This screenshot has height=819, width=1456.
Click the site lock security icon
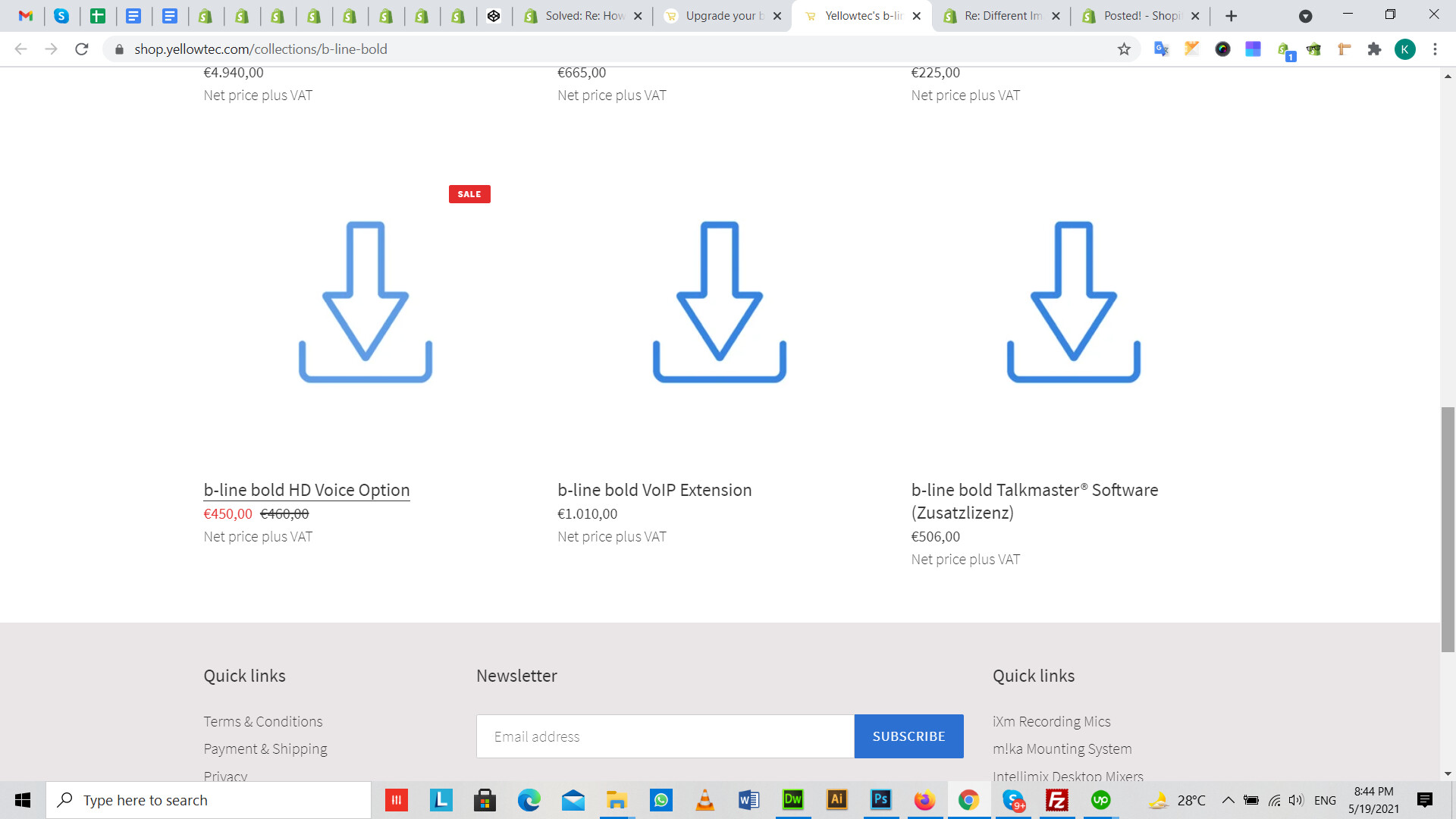(119, 49)
